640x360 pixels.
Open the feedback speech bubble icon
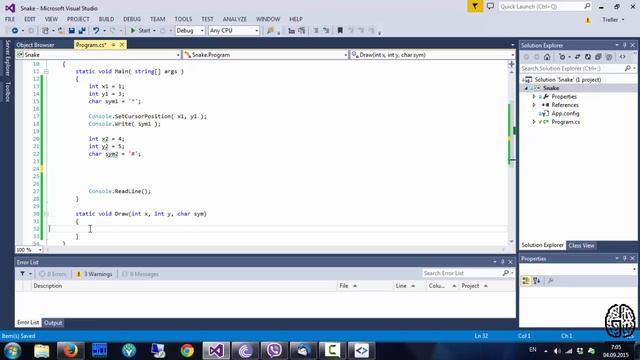[490, 7]
